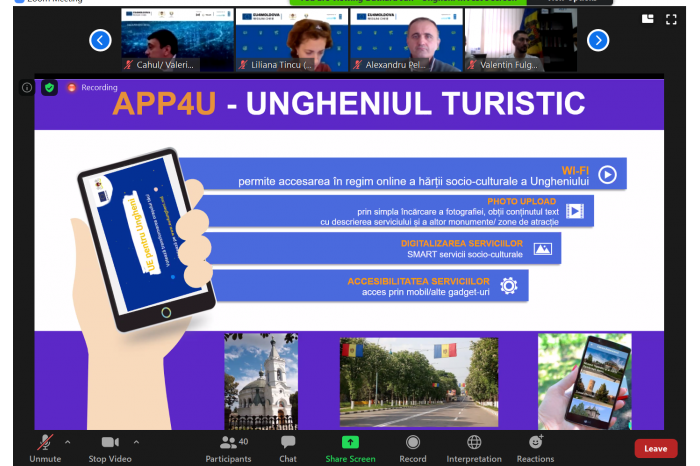Click the red Leave button
This screenshot has height=466, width=700.
click(x=655, y=448)
